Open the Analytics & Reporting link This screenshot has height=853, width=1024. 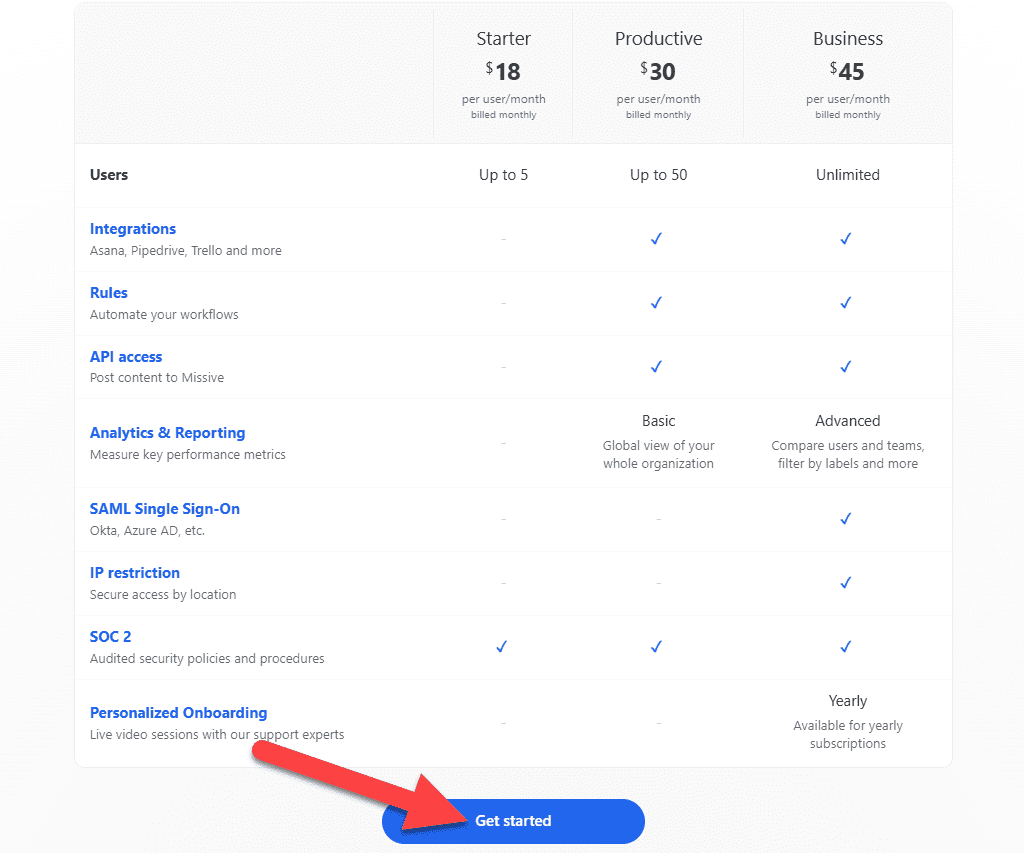pyautogui.click(x=167, y=432)
